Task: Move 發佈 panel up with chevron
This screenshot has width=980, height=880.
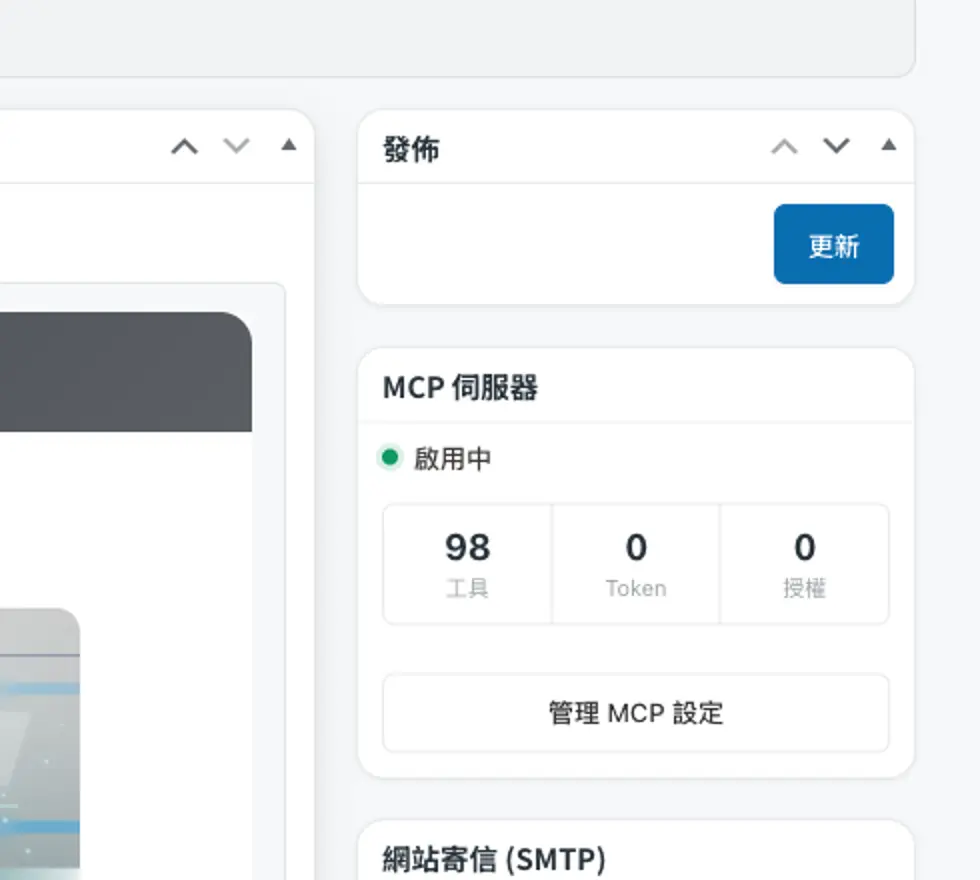Action: [784, 146]
